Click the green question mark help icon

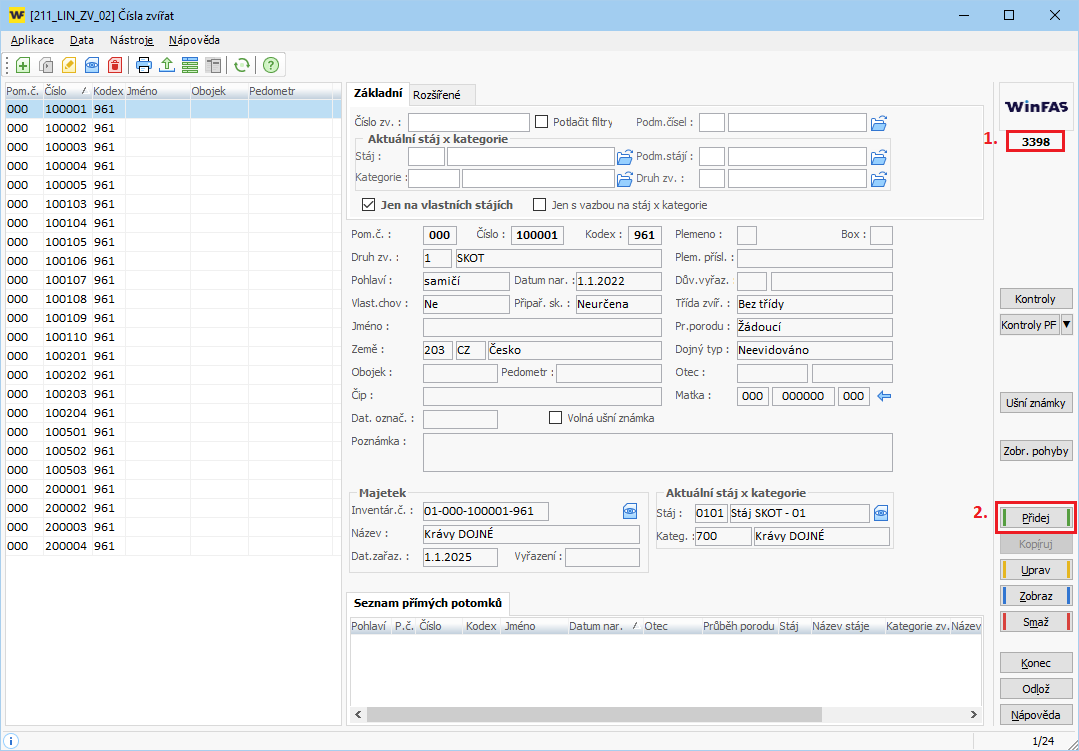pyautogui.click(x=270, y=65)
